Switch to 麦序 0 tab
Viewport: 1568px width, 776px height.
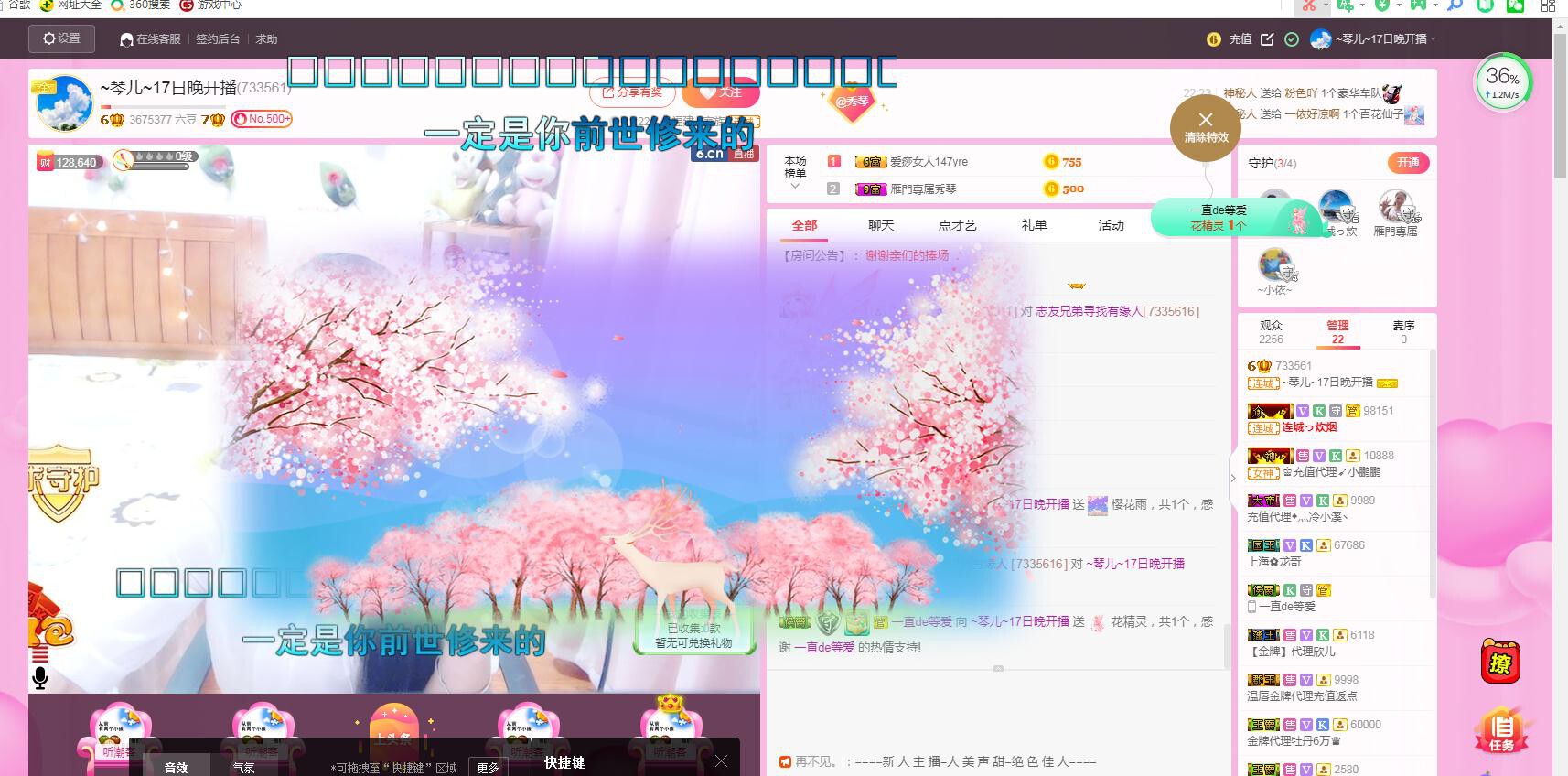pos(1403,332)
